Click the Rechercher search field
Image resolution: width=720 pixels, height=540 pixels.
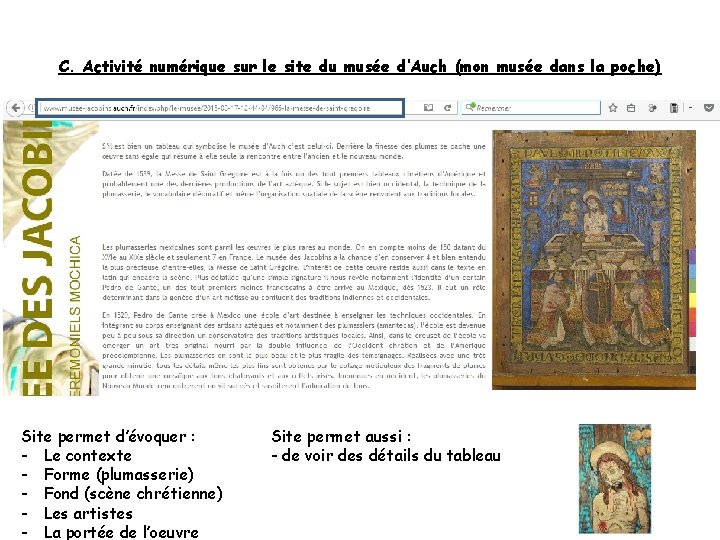(x=531, y=108)
